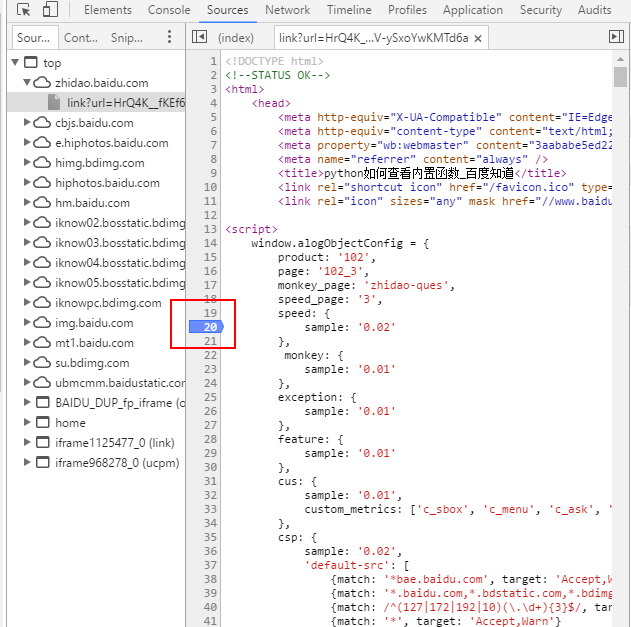Click the cloud icon beside cbjs.baidu.com

point(42,123)
